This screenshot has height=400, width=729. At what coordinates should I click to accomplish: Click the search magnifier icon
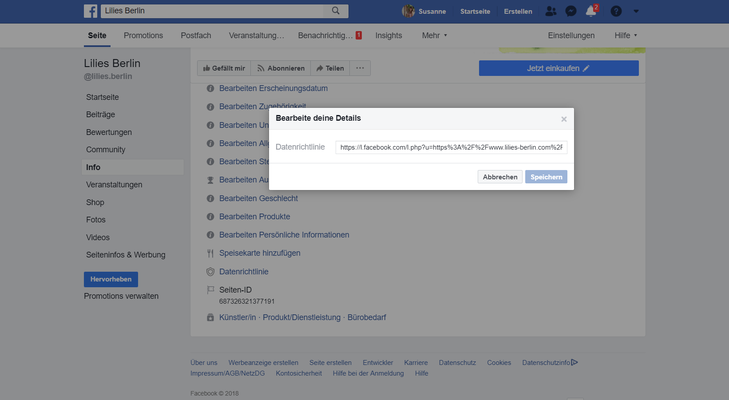click(x=336, y=11)
